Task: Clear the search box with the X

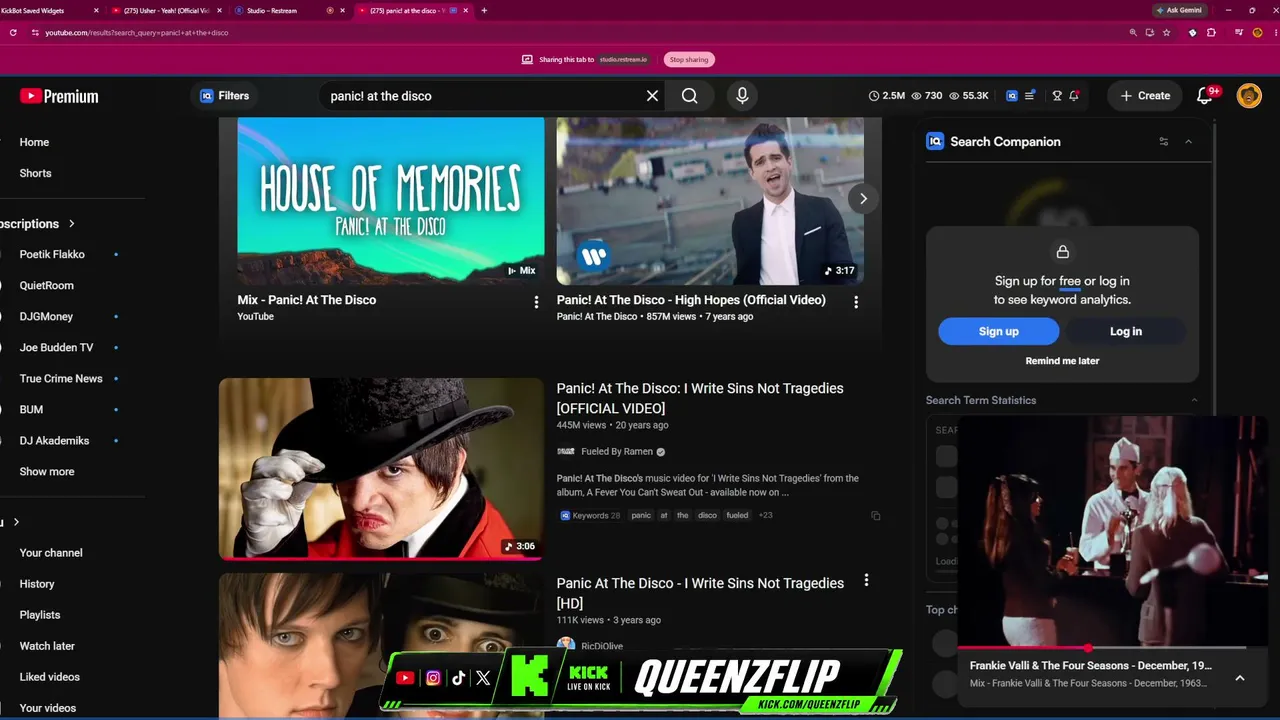Action: tap(652, 96)
